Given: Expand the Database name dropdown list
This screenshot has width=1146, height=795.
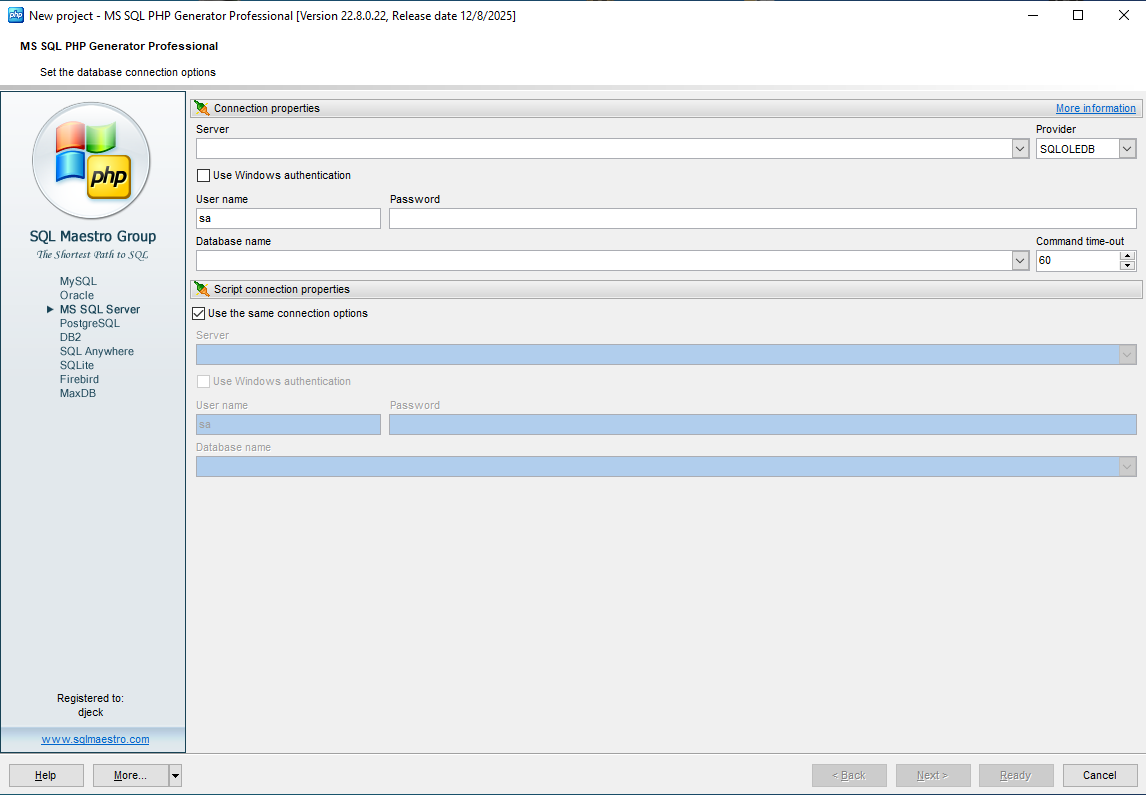Looking at the screenshot, I should click(x=1020, y=261).
